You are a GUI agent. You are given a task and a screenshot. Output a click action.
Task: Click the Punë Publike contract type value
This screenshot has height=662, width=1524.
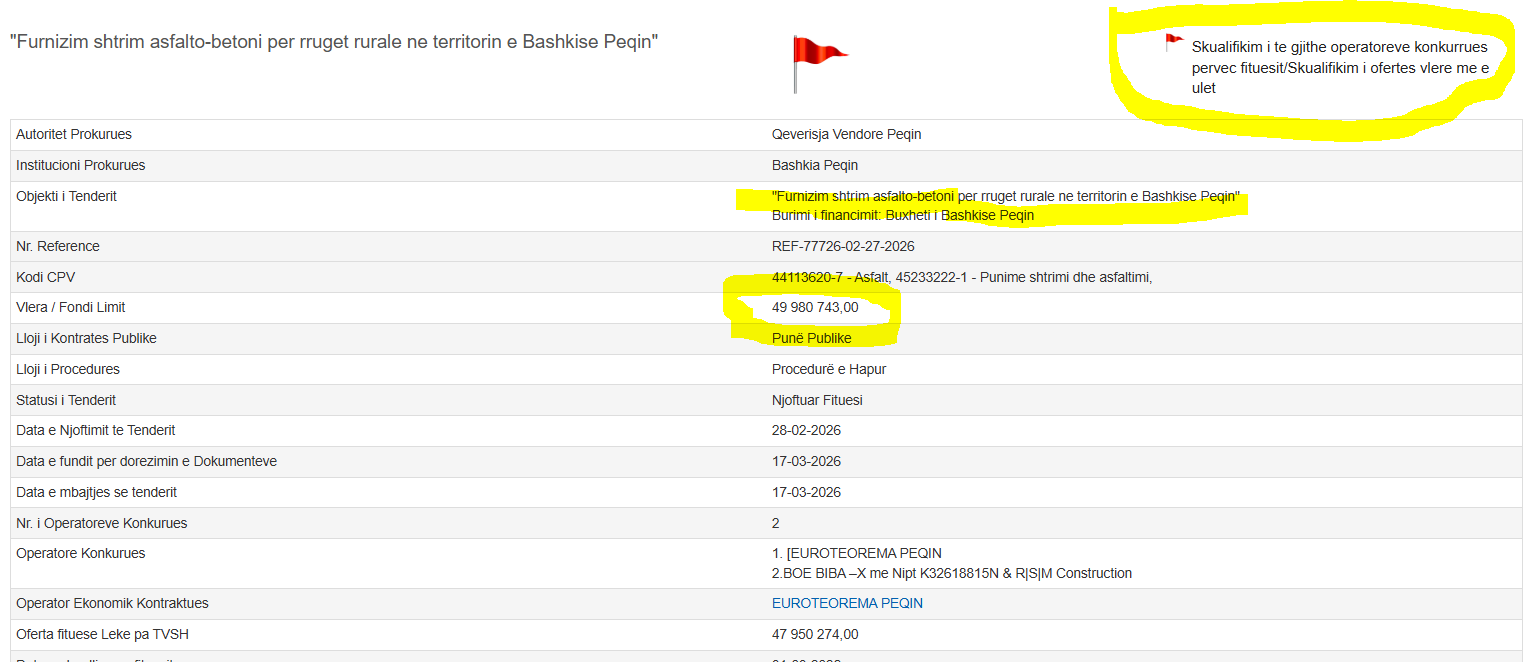(x=811, y=338)
